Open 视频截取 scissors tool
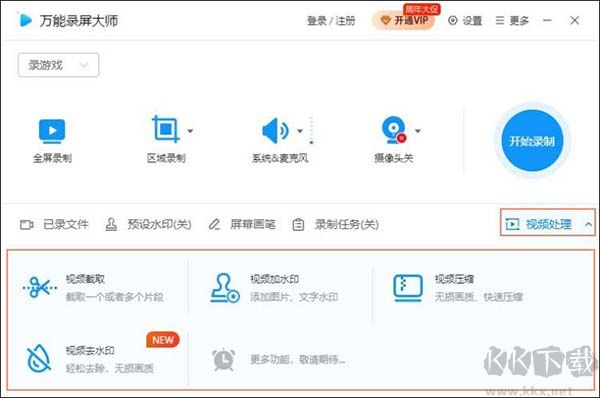This screenshot has height=398, width=600. click(x=40, y=287)
